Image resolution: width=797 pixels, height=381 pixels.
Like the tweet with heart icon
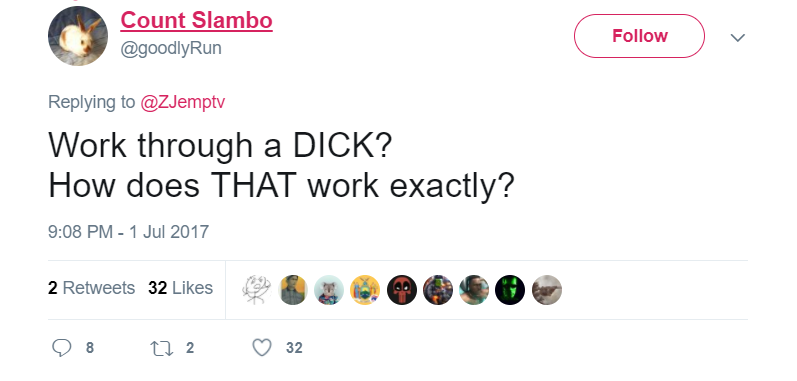(262, 348)
